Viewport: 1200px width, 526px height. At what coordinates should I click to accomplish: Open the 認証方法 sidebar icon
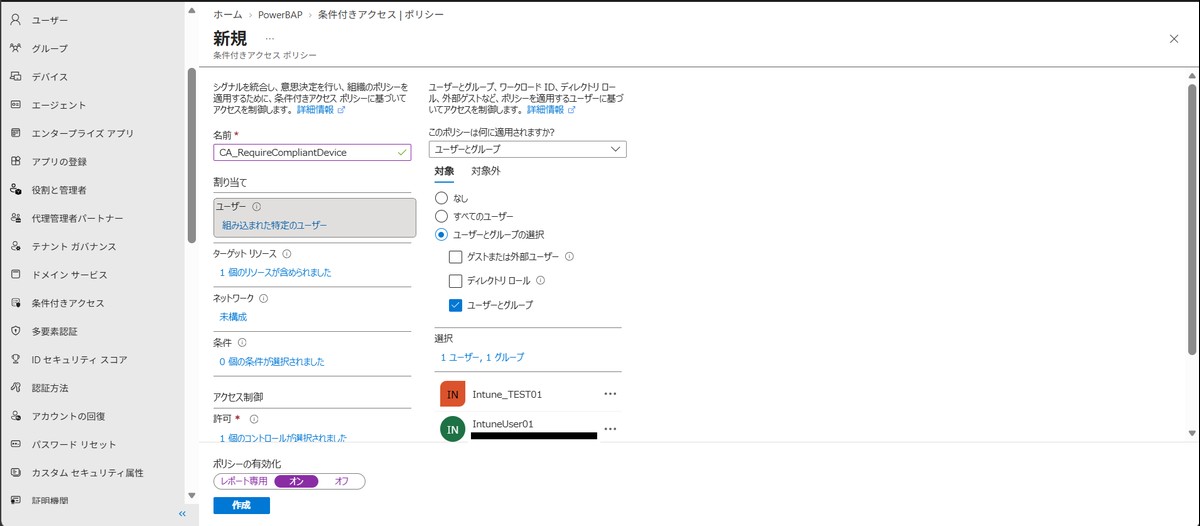point(15,387)
